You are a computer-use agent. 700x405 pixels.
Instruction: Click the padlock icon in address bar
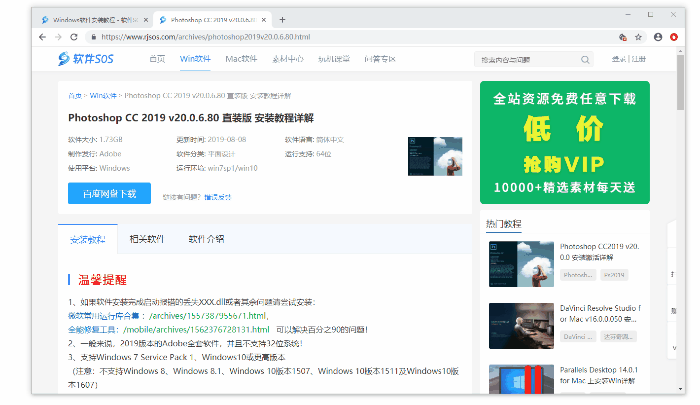(x=93, y=37)
